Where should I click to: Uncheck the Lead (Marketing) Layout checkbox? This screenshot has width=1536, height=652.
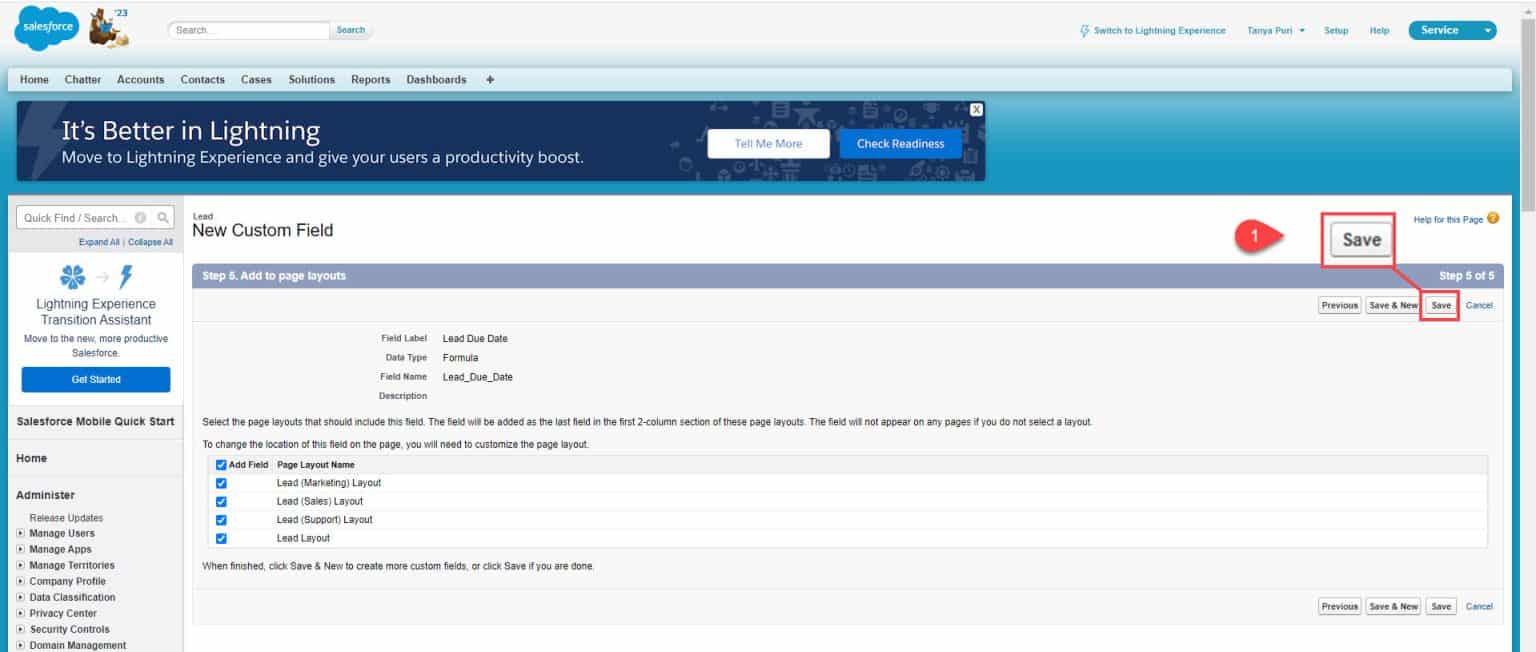tap(221, 483)
